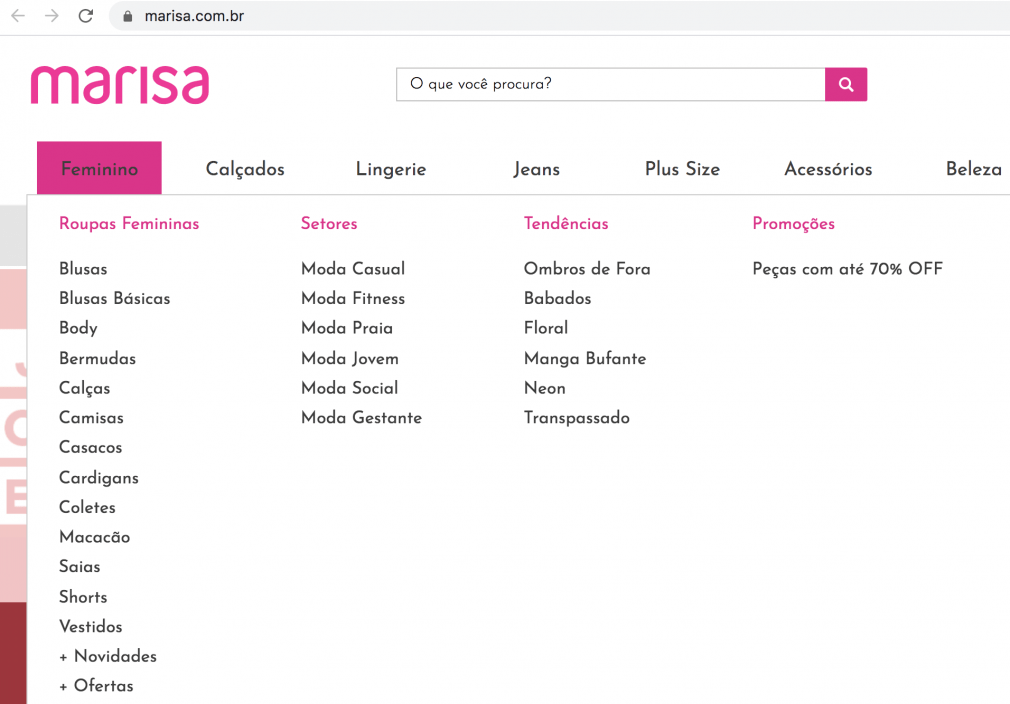This screenshot has height=704, width=1010.
Task: Choose Moda Fitness sector
Action: 353,298
